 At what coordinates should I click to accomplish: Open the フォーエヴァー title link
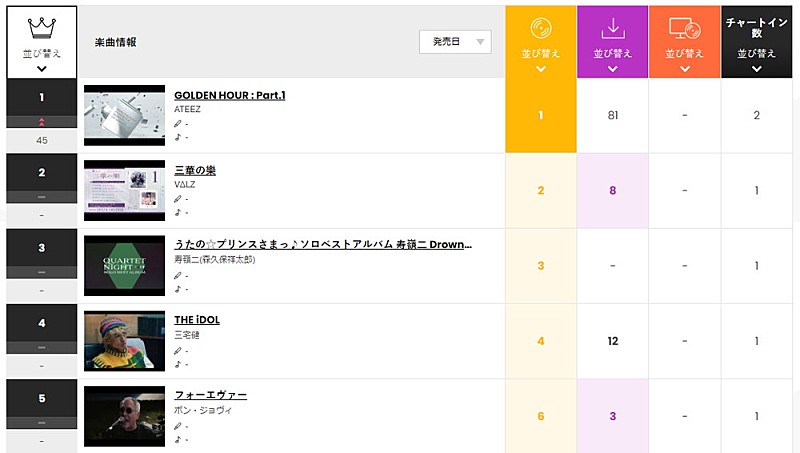pos(210,395)
